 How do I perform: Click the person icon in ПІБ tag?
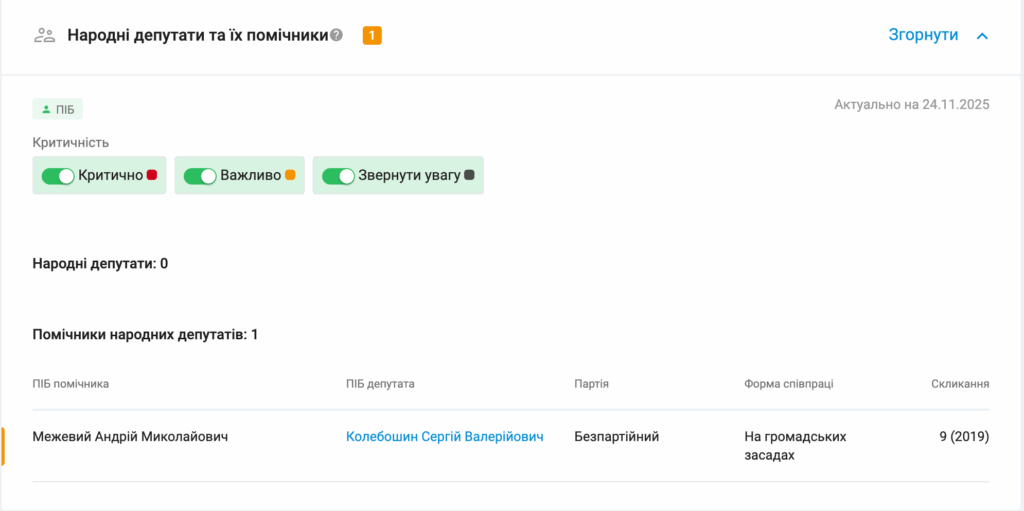[x=46, y=109]
